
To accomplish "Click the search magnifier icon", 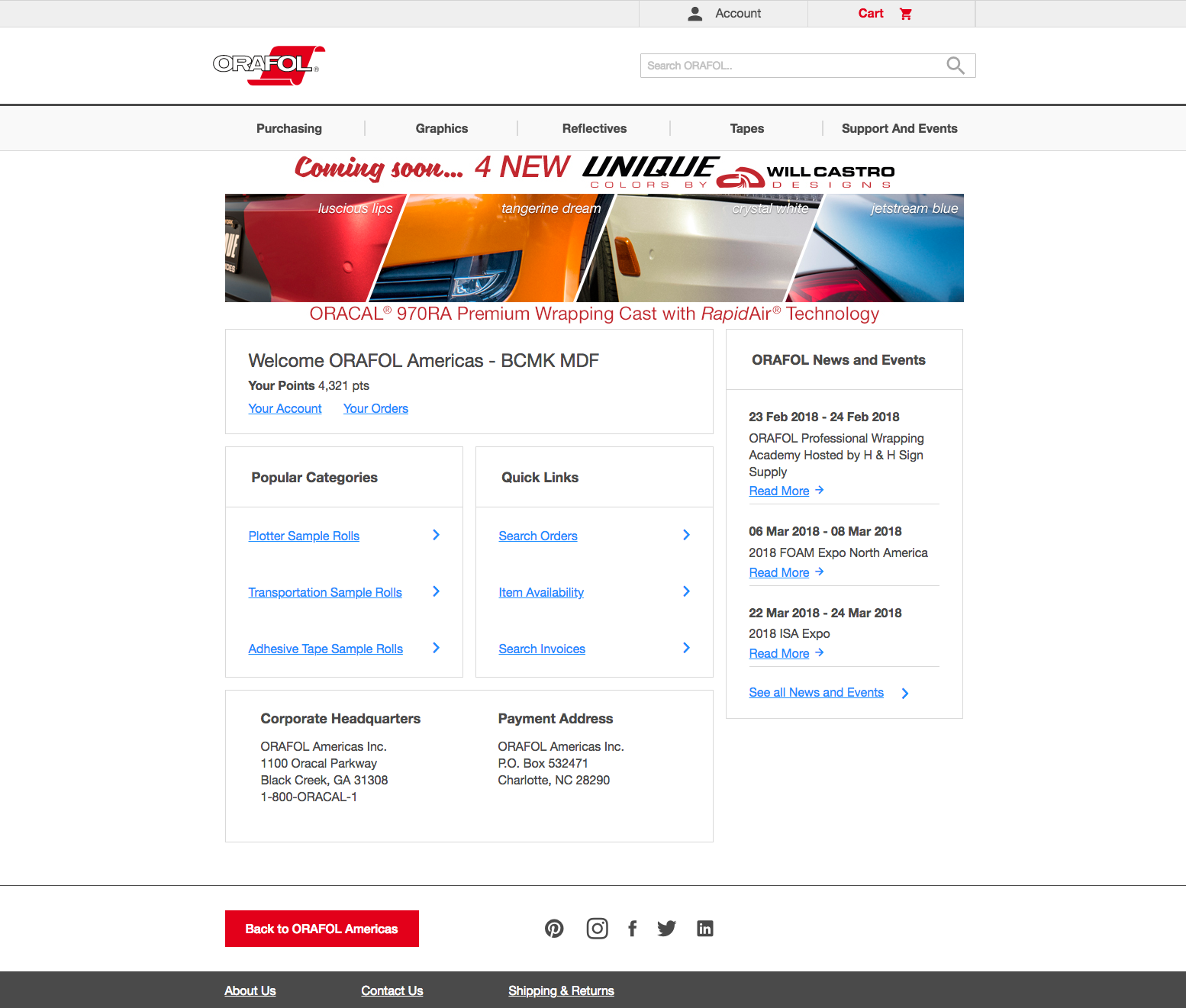I will (x=956, y=66).
